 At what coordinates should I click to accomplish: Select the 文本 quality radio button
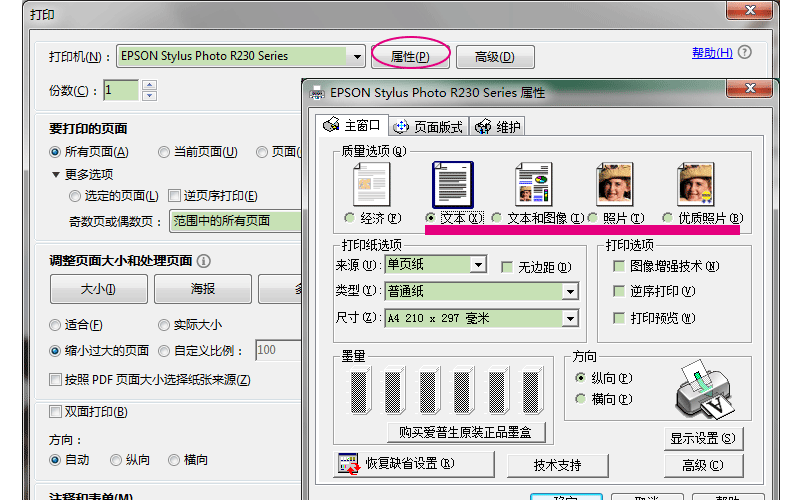(431, 218)
